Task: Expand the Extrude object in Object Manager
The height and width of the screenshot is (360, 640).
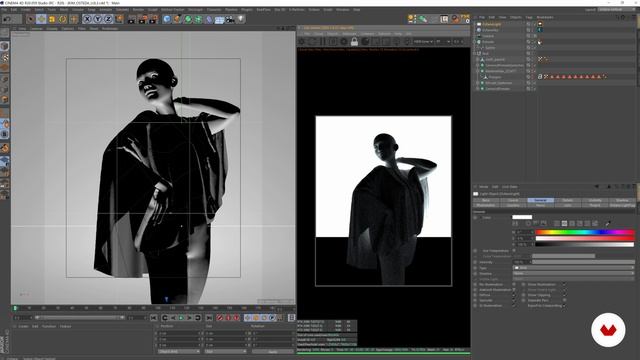Action: click(474, 42)
